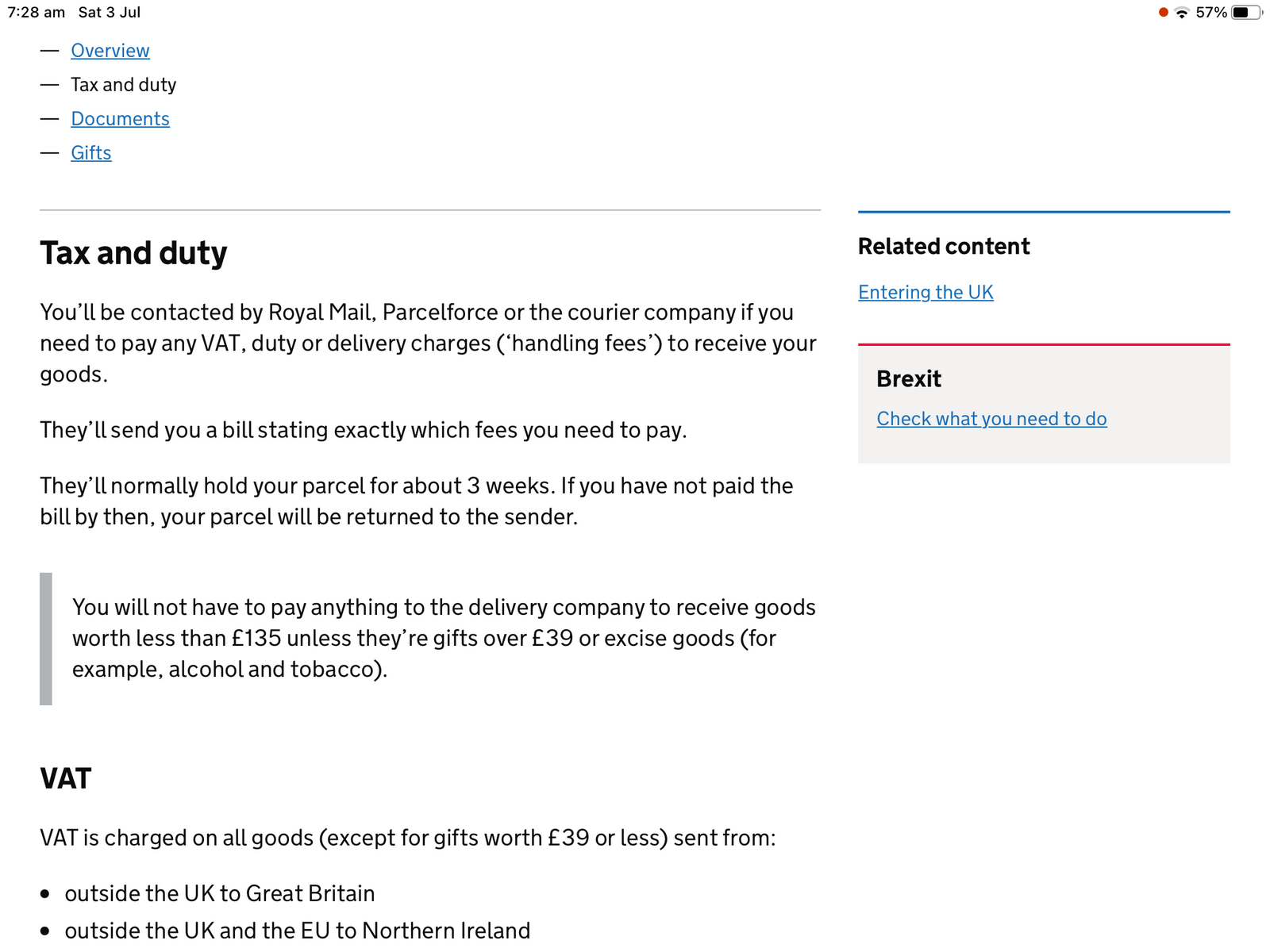Open the Documents page link
Viewport: 1270px width, 952px height.
[x=120, y=119]
